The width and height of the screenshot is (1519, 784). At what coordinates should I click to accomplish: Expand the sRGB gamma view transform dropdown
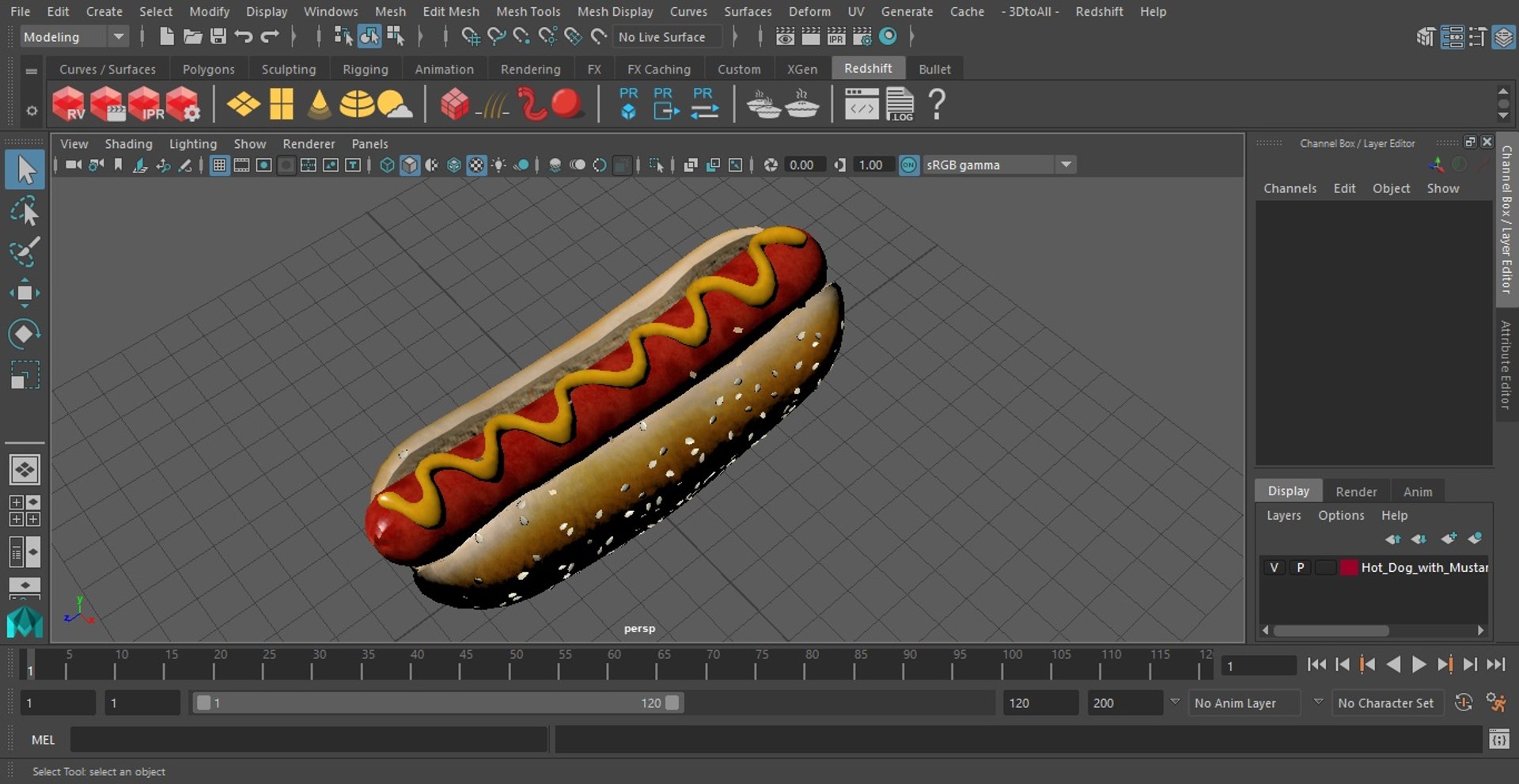click(x=1066, y=165)
